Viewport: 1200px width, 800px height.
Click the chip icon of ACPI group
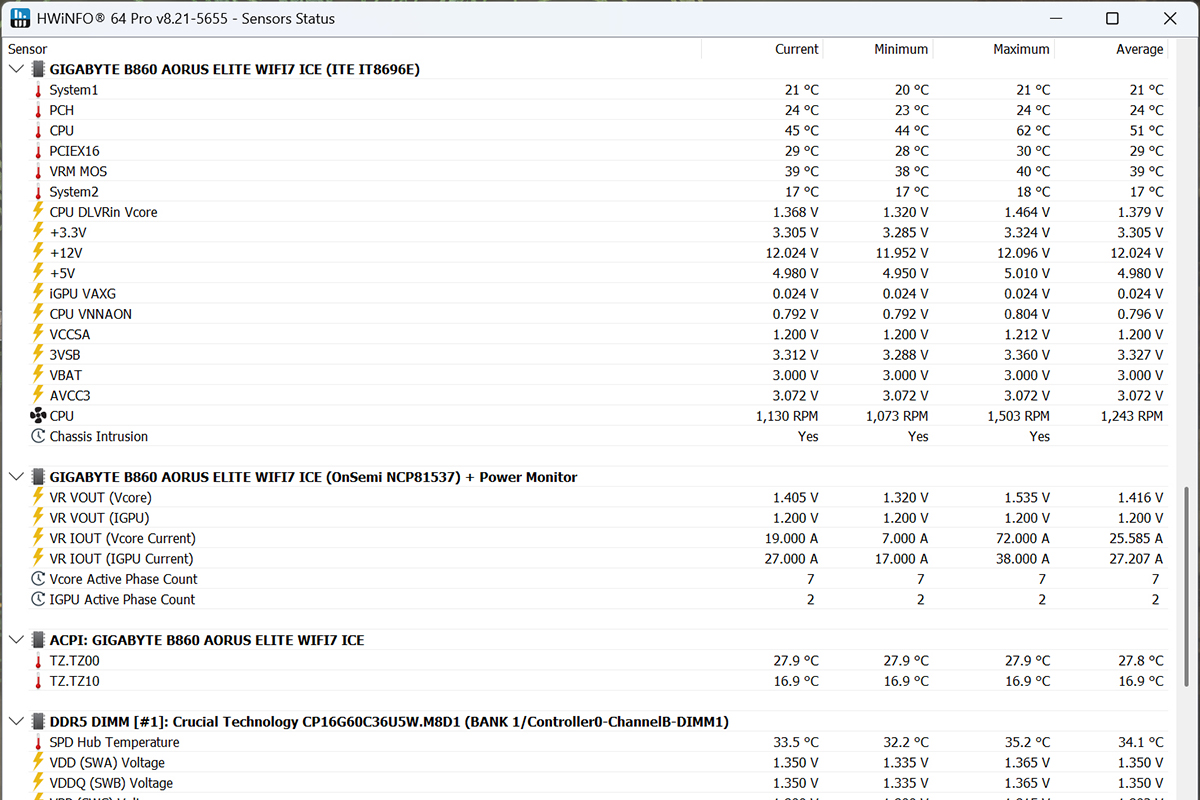(x=38, y=640)
